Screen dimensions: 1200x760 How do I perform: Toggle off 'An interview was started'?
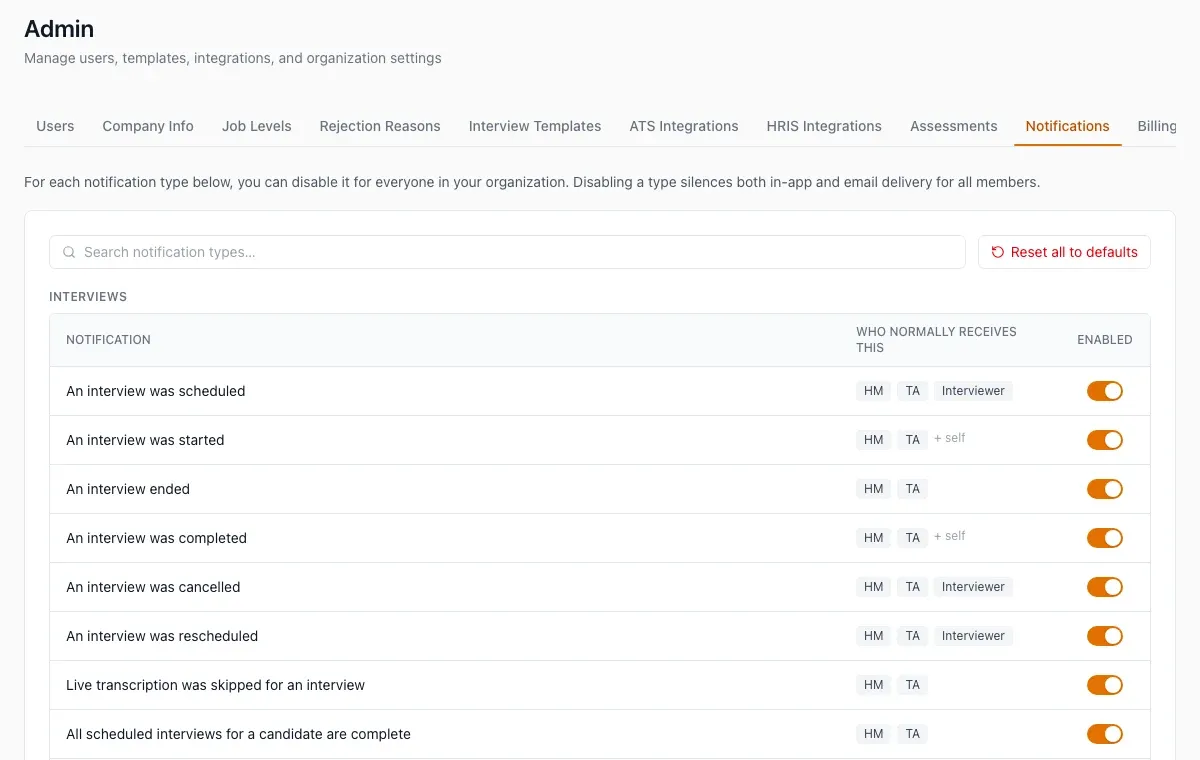coord(1105,440)
